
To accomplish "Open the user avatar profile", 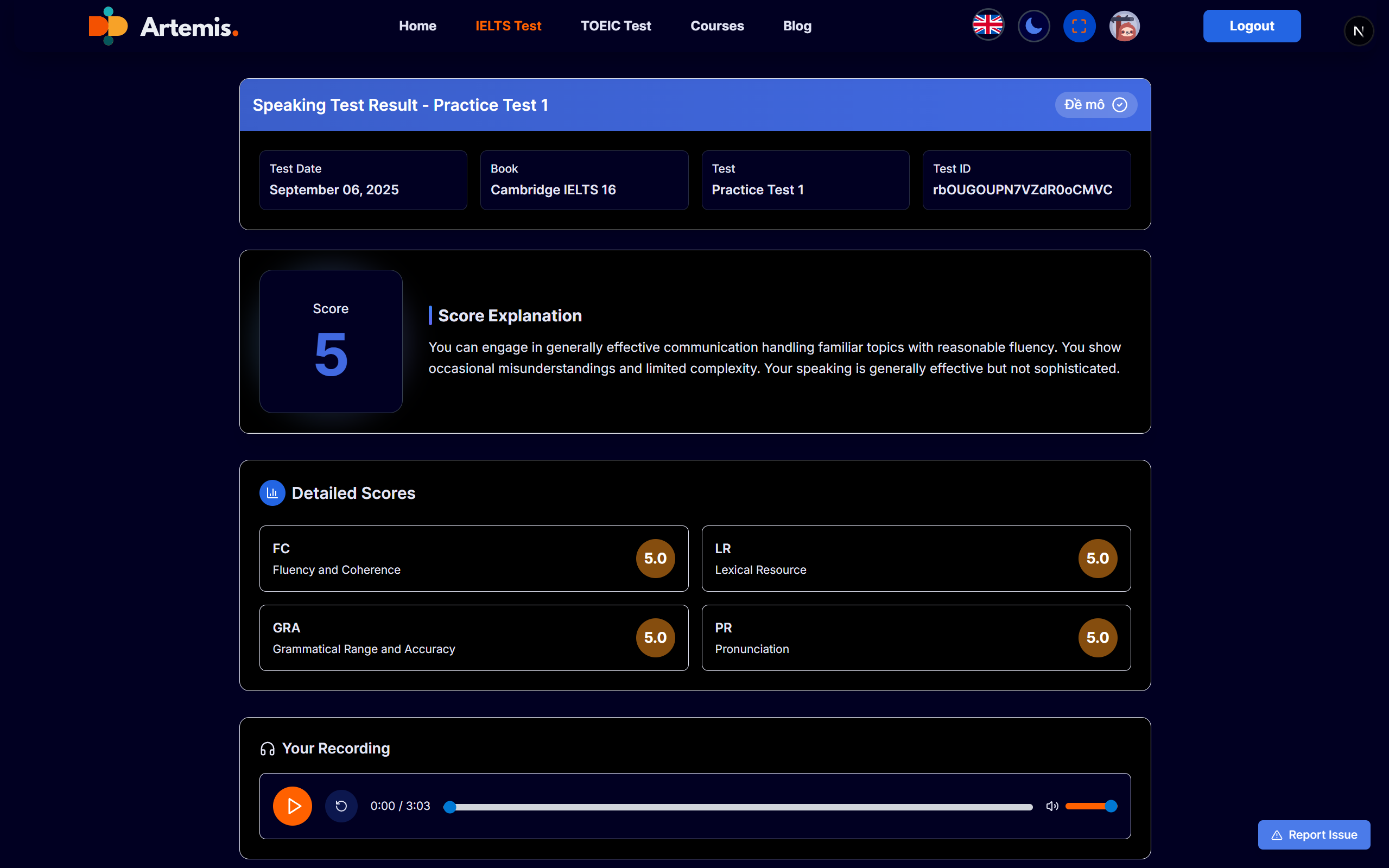I will coord(1124,26).
